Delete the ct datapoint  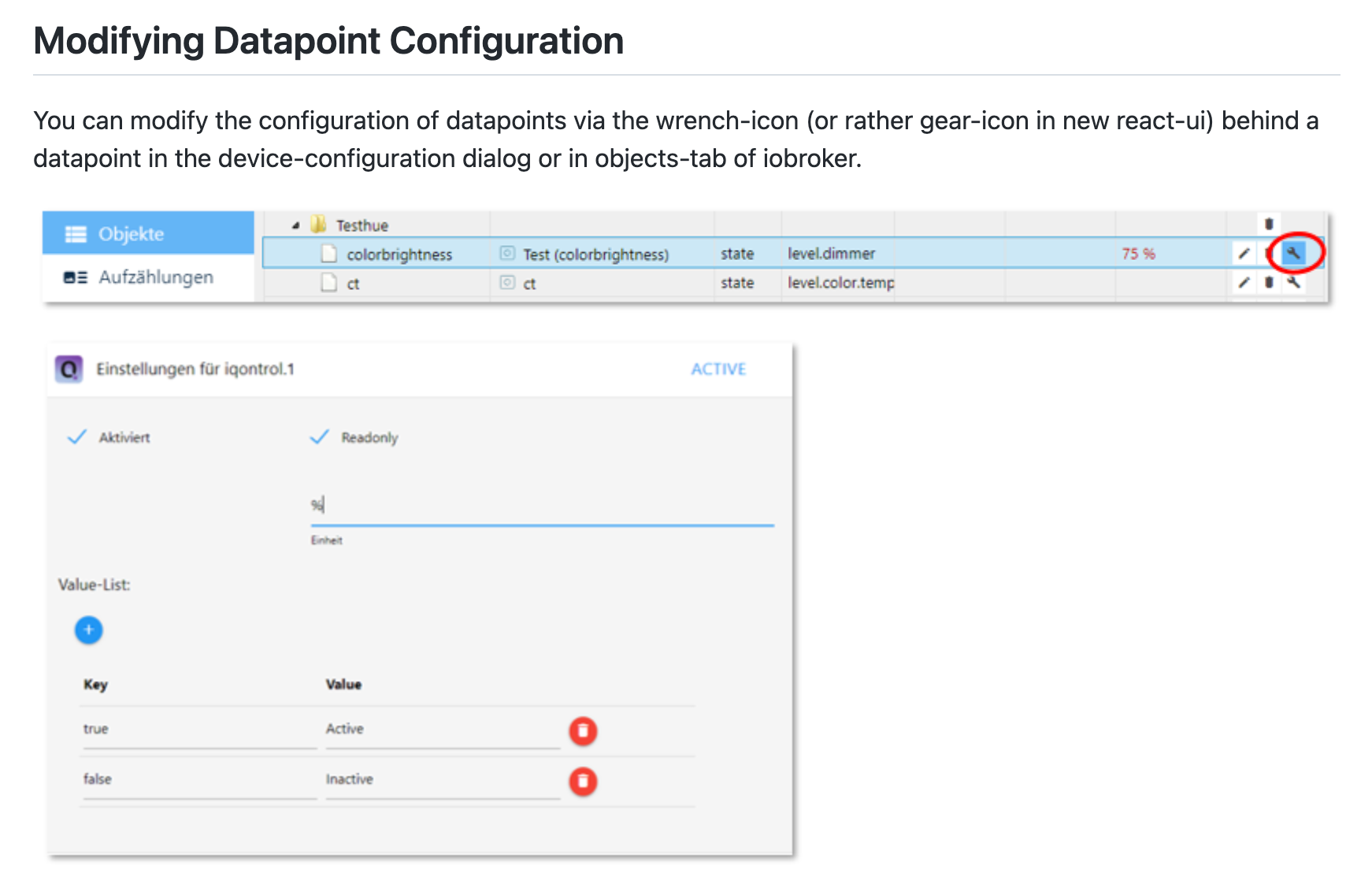click(x=1269, y=282)
